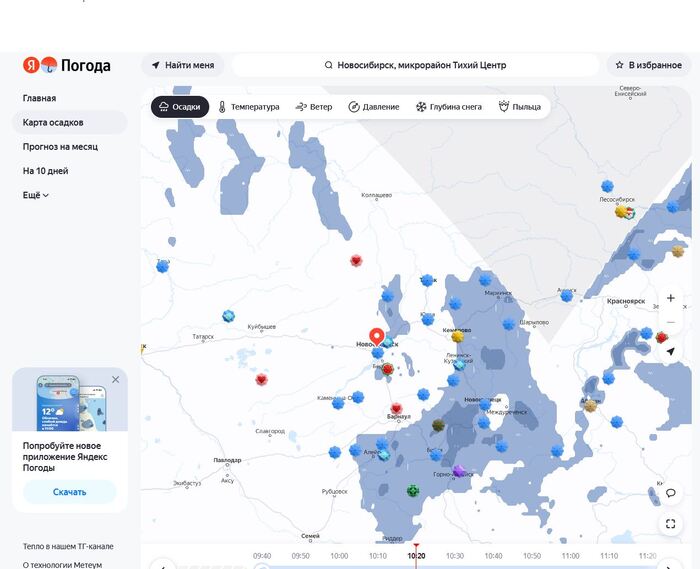The image size is (700, 569).
Task: Click the Татарск city label
Action: pyautogui.click(x=203, y=336)
